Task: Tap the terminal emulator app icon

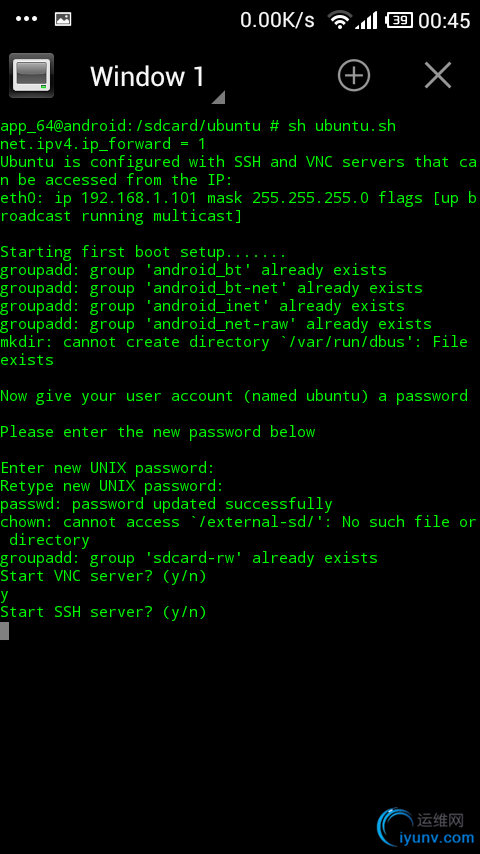Action: coord(32,75)
